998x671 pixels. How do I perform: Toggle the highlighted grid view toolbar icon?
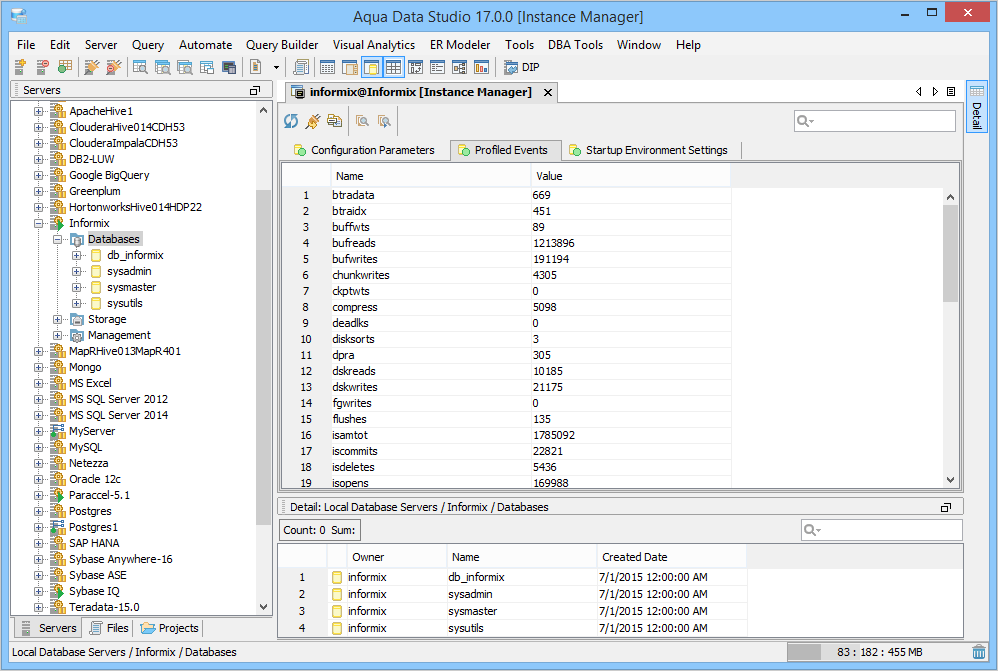(x=393, y=67)
